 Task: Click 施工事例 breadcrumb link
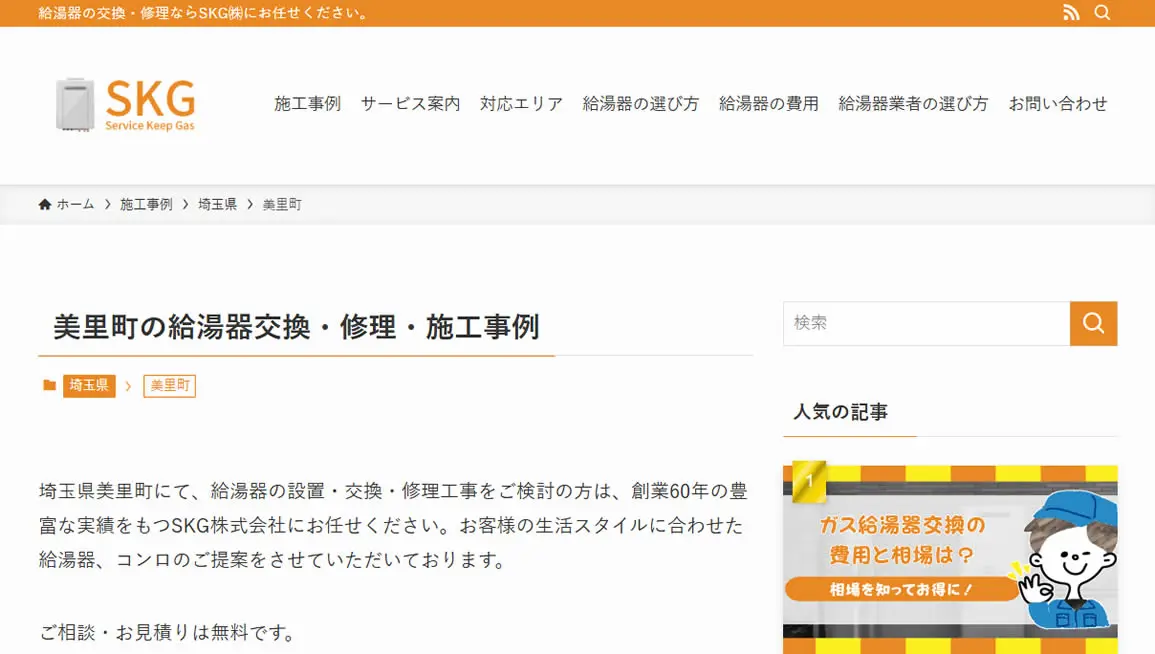click(x=146, y=204)
